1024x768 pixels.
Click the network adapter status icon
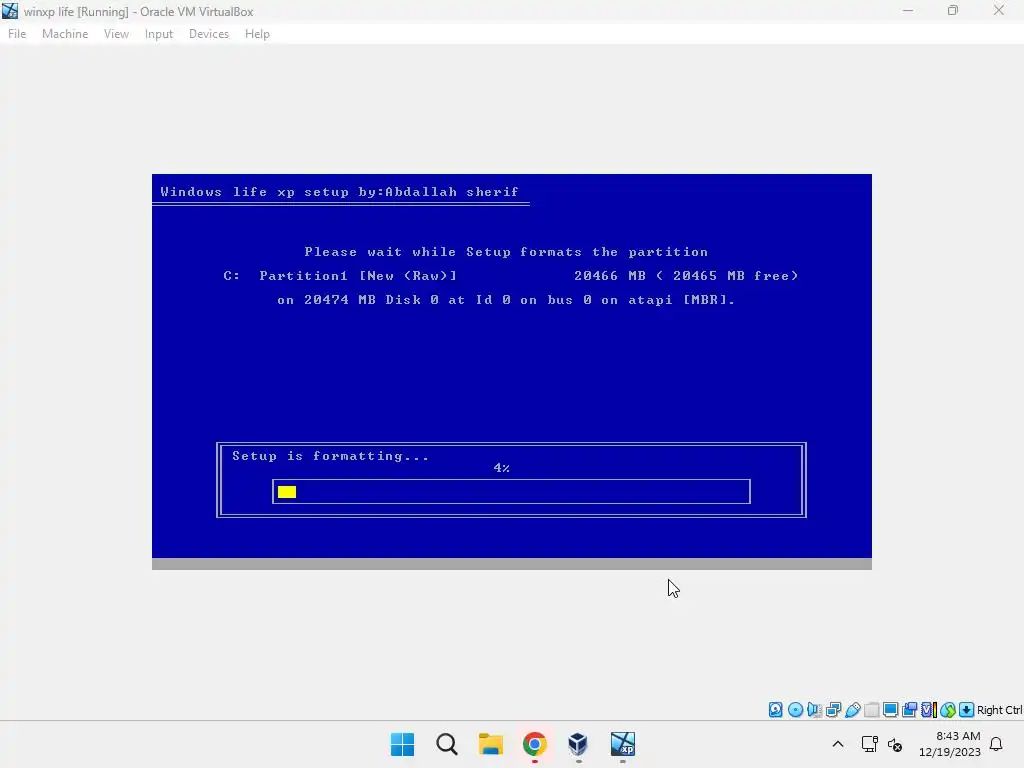[x=833, y=710]
